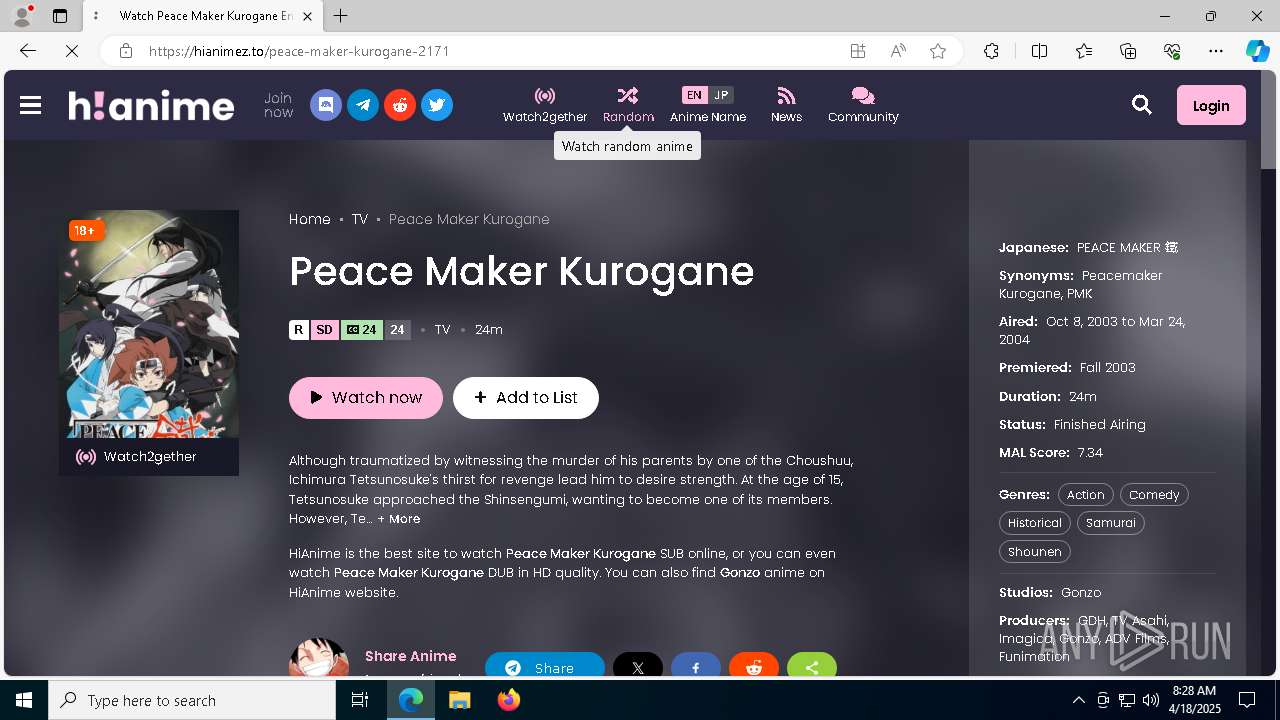The height and width of the screenshot is (720, 1280).
Task: Open the Samurai genre tag
Action: click(1111, 523)
